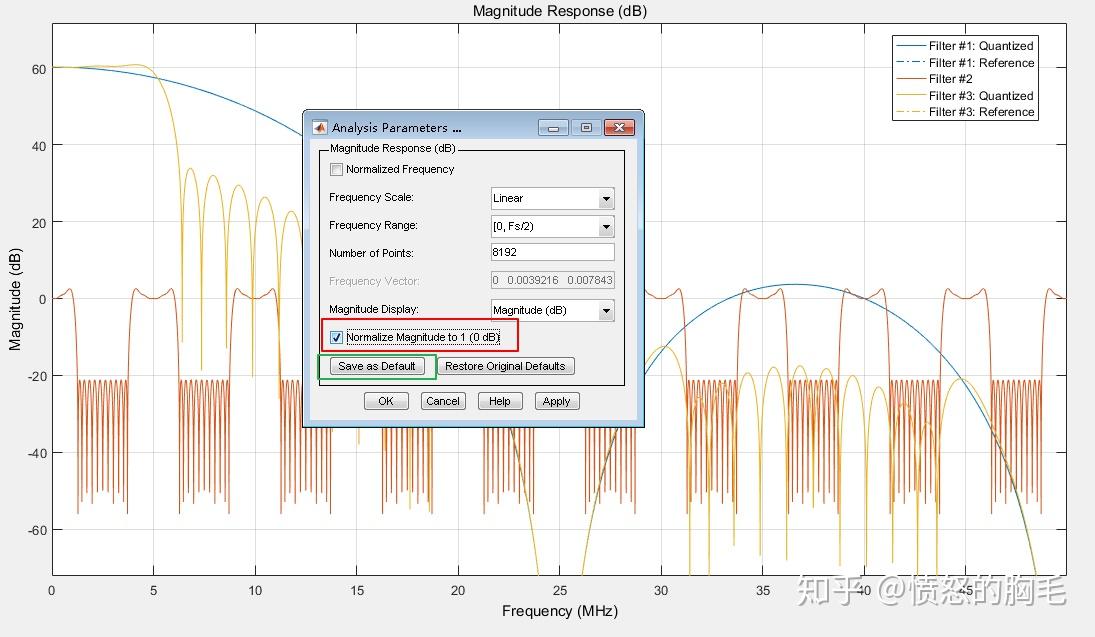1095x637 pixels.
Task: Click the MATLAB icon in dialog title bar
Action: [319, 127]
